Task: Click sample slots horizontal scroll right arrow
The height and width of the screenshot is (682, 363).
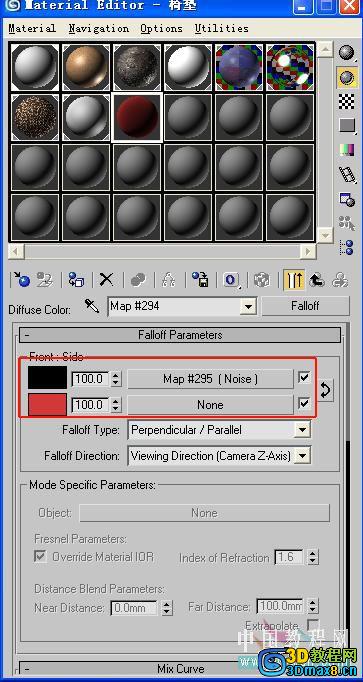Action: (x=309, y=251)
